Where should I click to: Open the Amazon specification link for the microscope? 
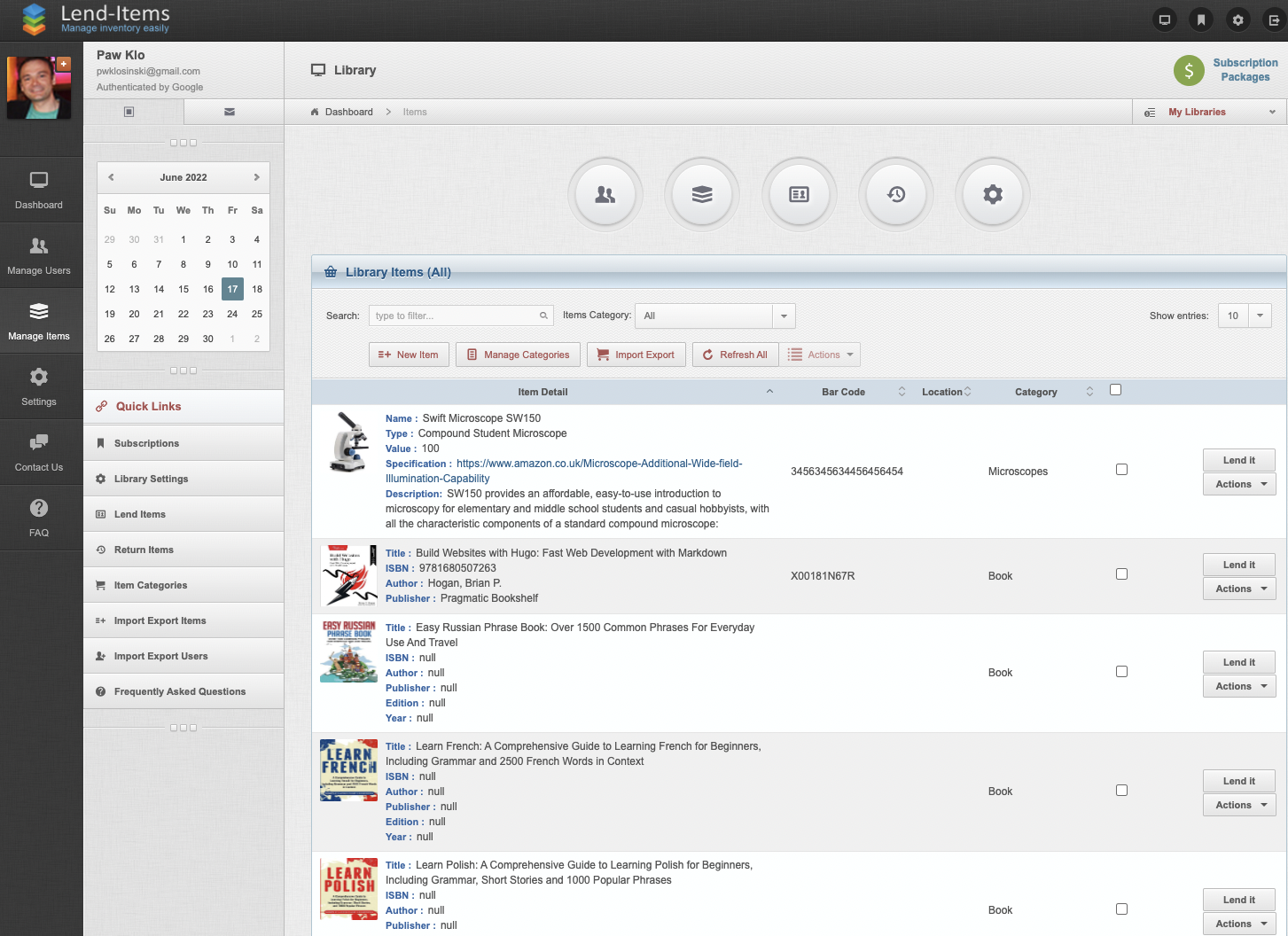[x=599, y=463]
